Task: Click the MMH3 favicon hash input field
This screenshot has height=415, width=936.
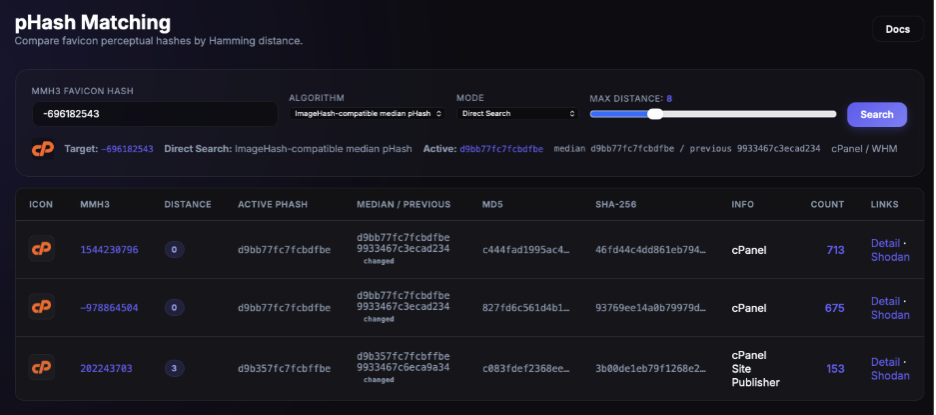Action: point(155,113)
